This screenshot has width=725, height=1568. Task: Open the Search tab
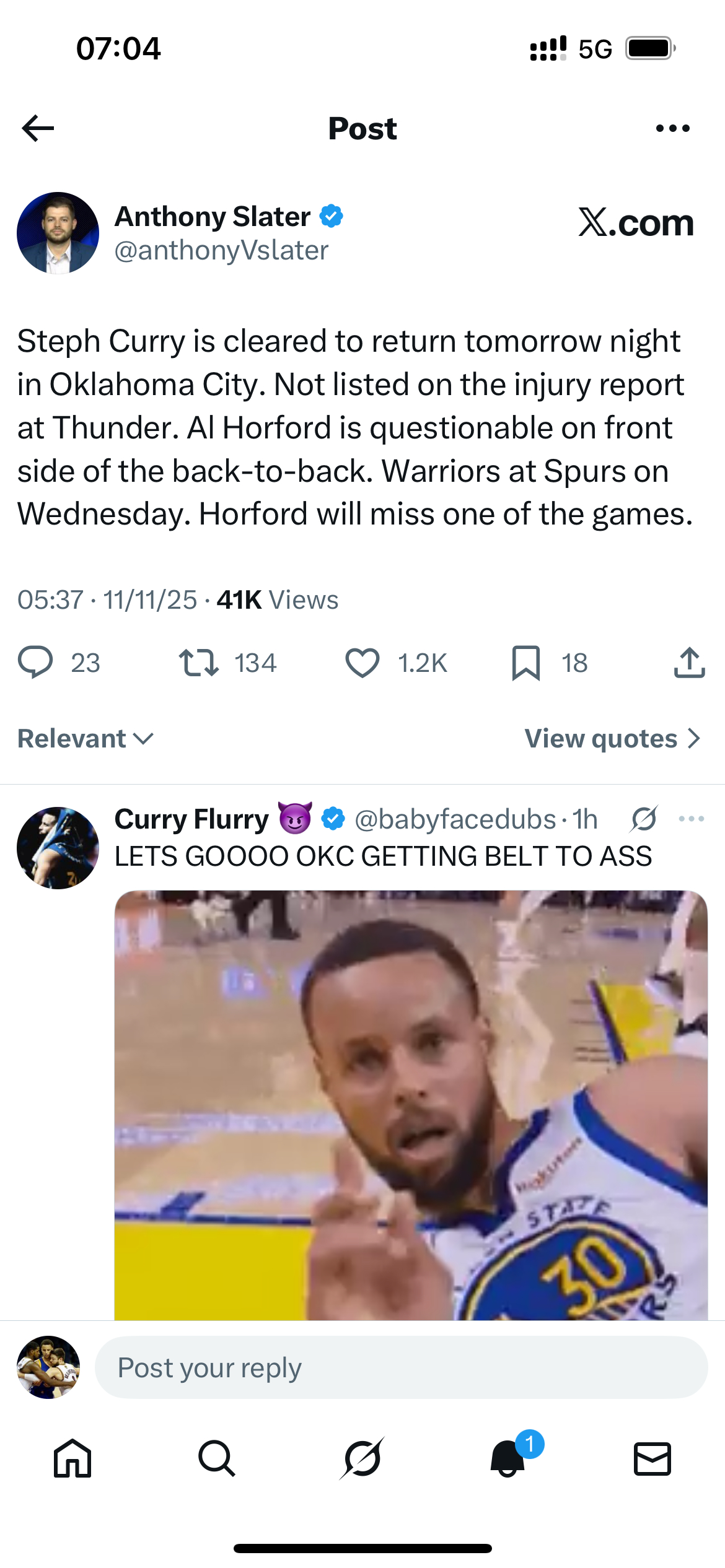tap(217, 1458)
